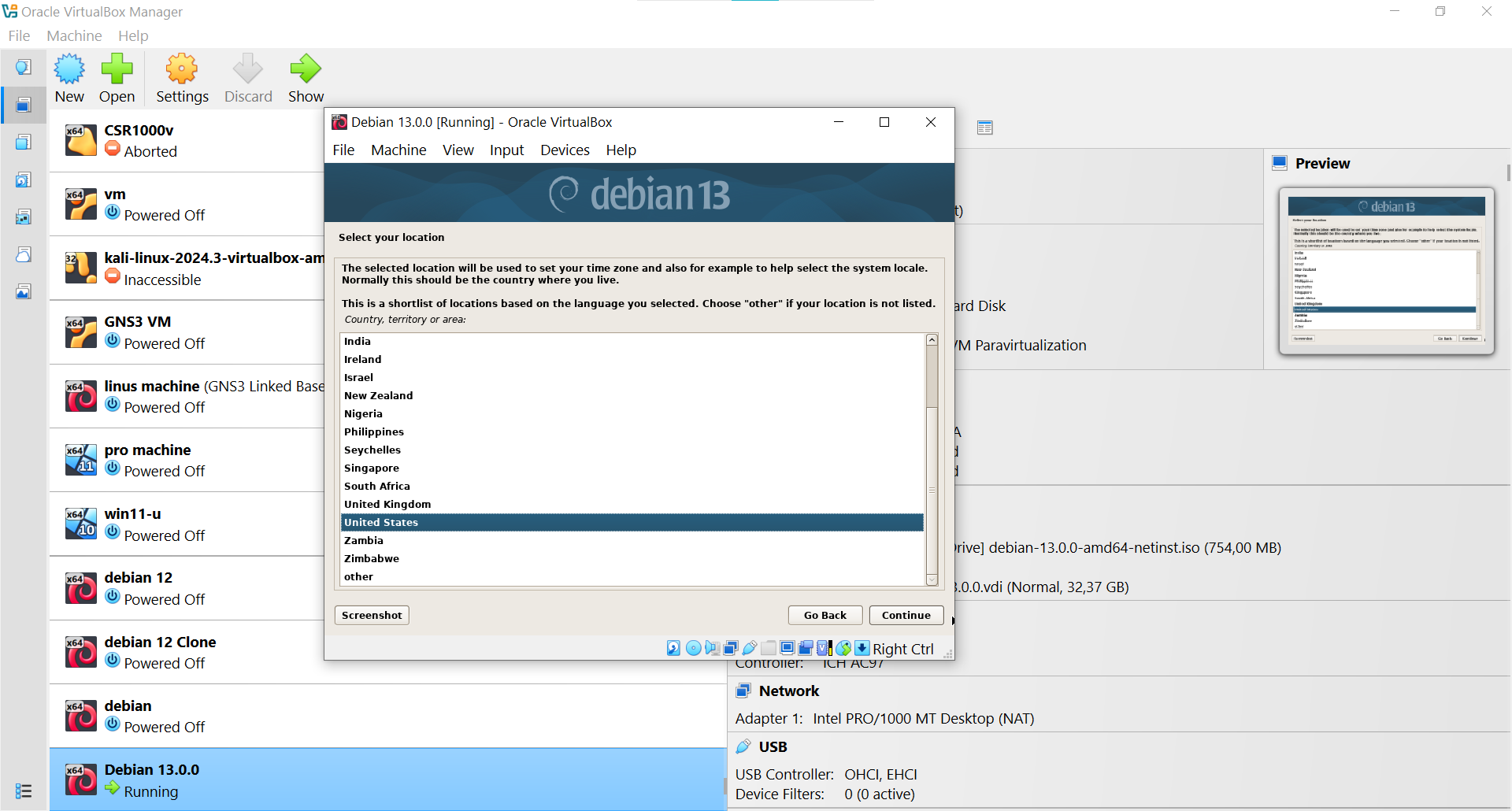The width and height of the screenshot is (1512, 811).
Task: Open File menu in VirtualBox Manager
Action: pyautogui.click(x=19, y=35)
